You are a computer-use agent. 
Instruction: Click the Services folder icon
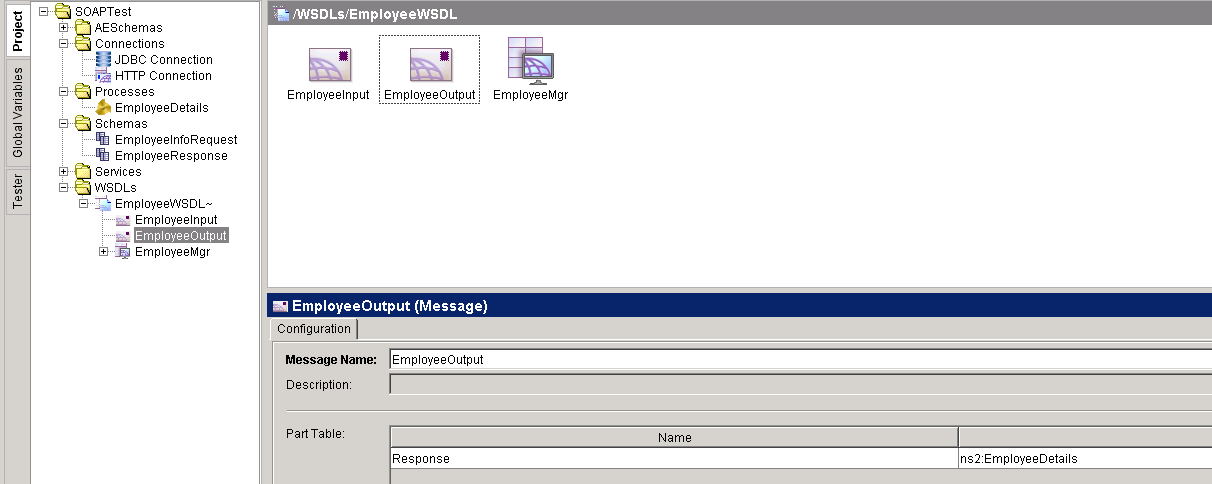[83, 172]
